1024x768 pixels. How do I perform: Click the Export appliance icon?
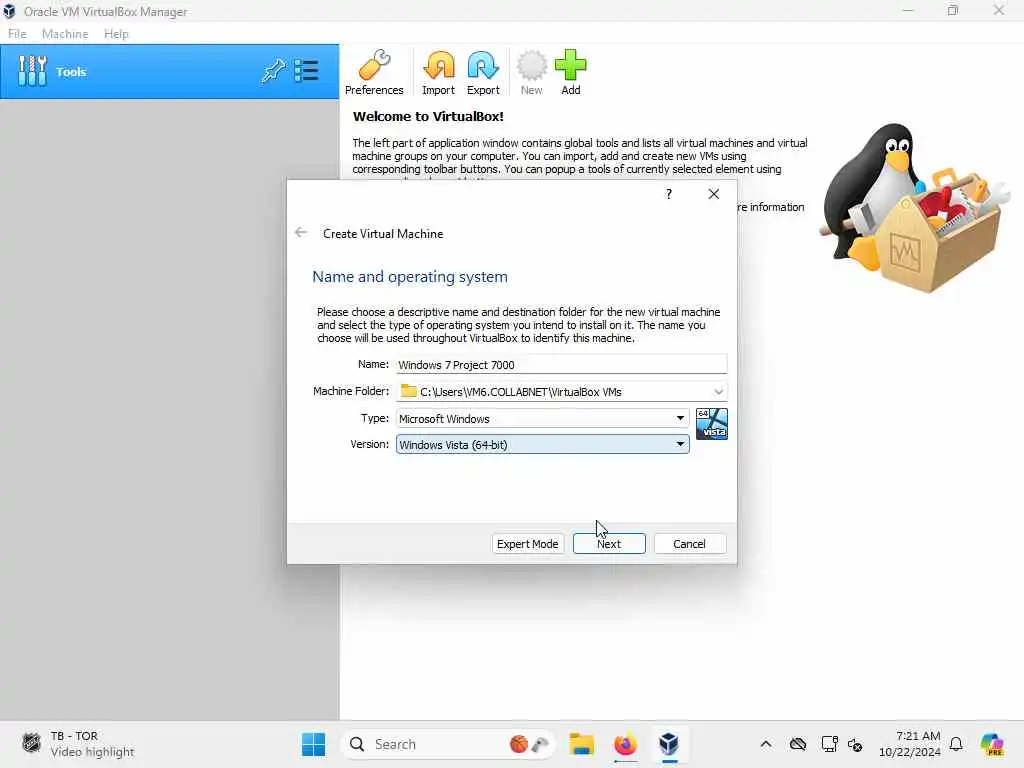483,72
